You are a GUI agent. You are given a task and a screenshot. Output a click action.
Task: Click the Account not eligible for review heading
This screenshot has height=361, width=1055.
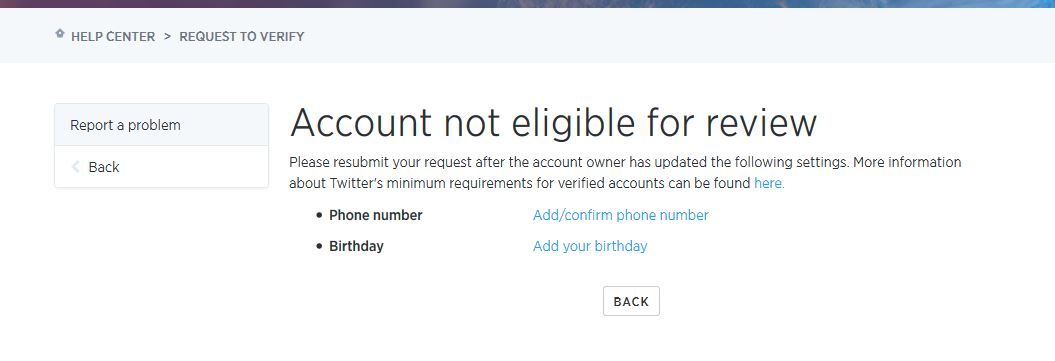click(x=553, y=123)
